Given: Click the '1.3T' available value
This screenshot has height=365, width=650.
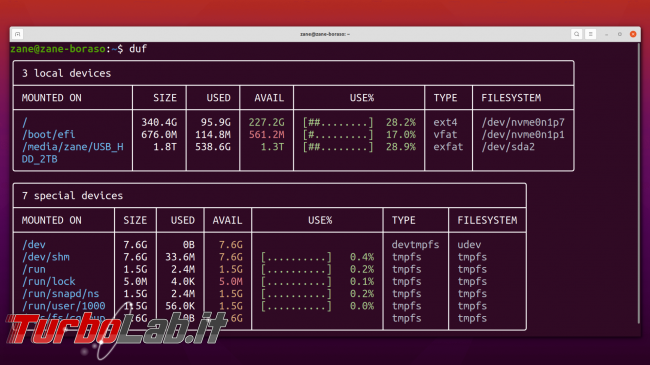Looking at the screenshot, I should coord(272,147).
